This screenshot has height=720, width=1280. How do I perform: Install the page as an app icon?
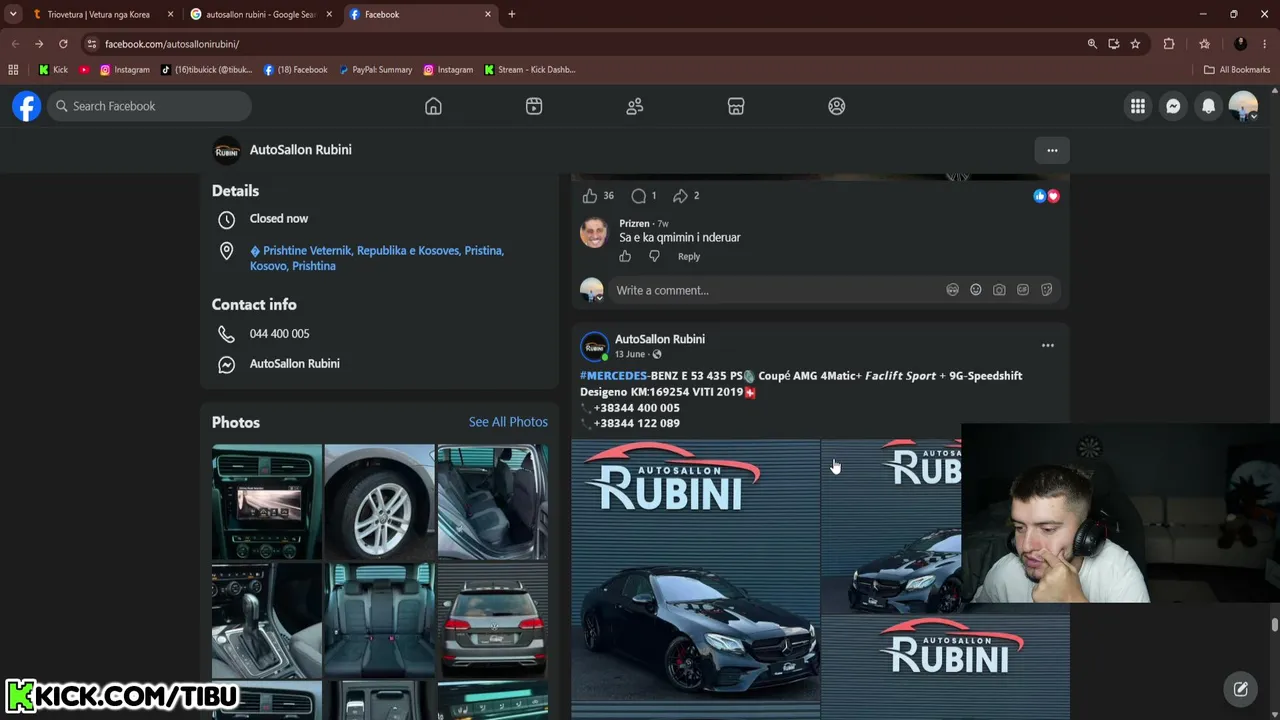[1113, 44]
